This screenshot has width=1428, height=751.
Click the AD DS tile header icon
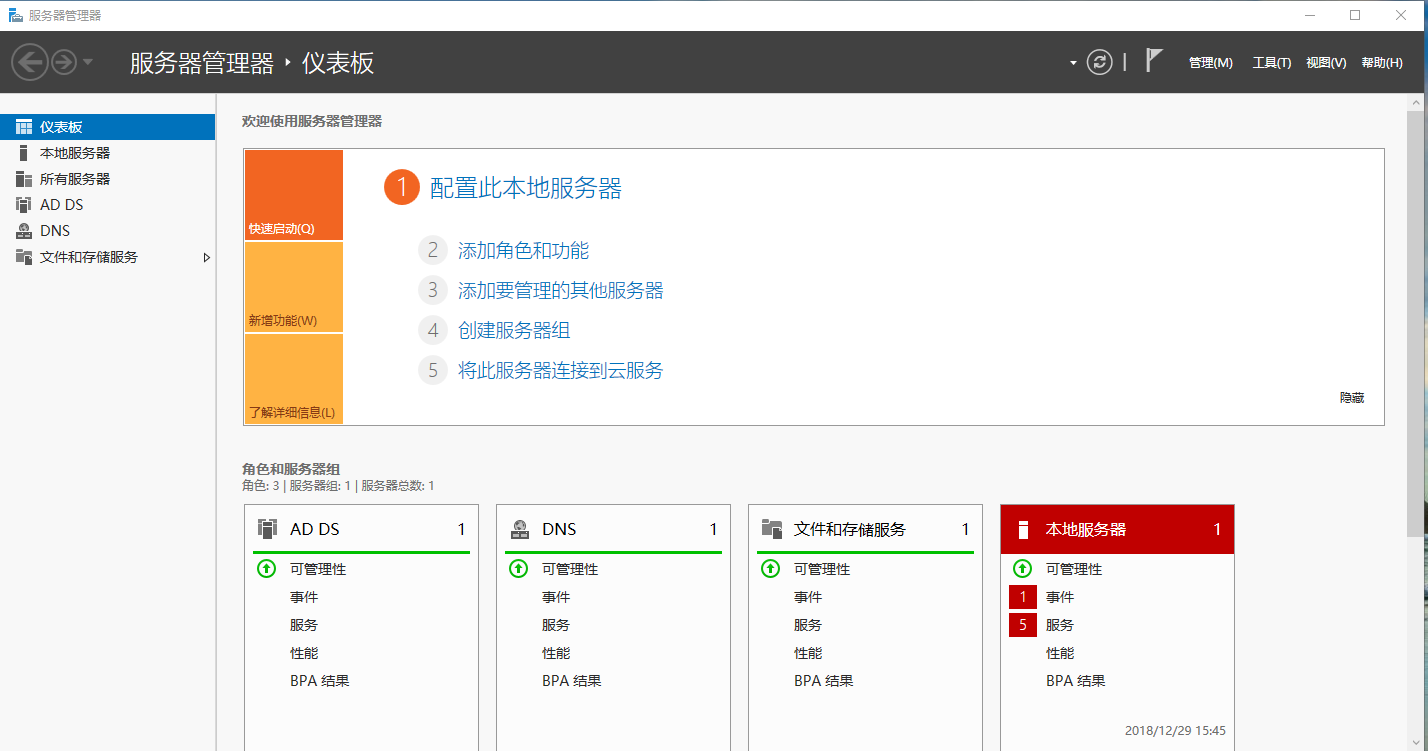pyautogui.click(x=267, y=529)
